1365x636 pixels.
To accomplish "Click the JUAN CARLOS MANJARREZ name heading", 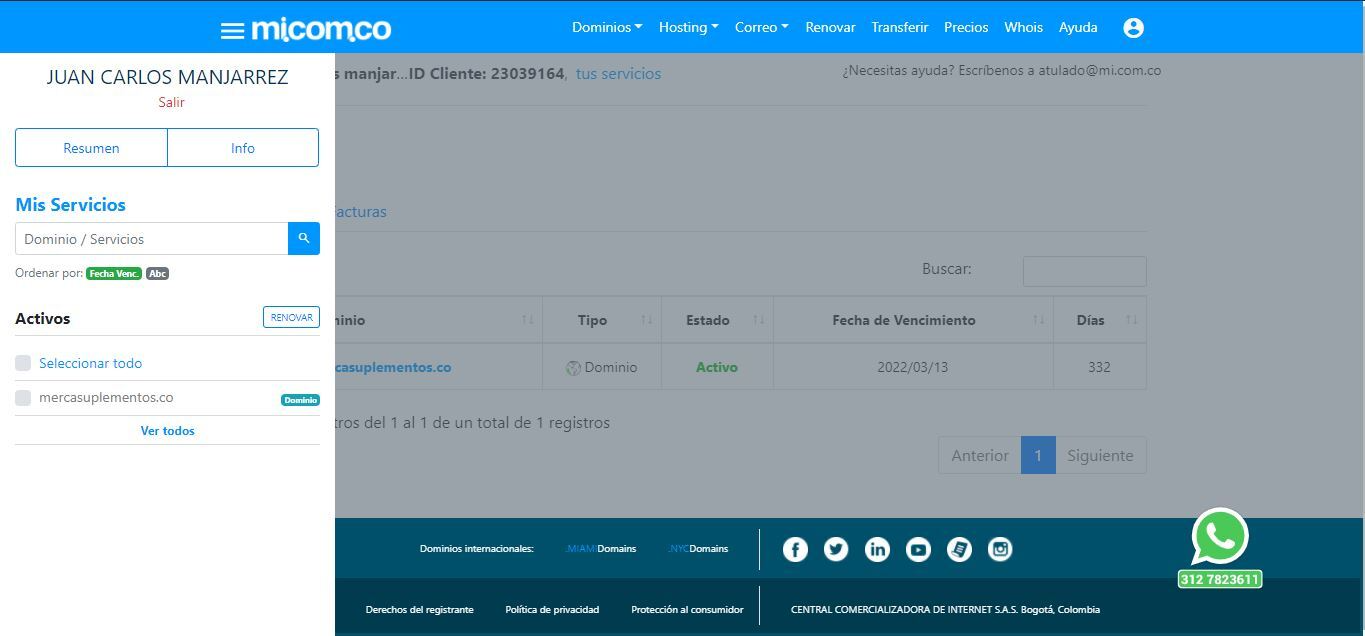I will [167, 77].
